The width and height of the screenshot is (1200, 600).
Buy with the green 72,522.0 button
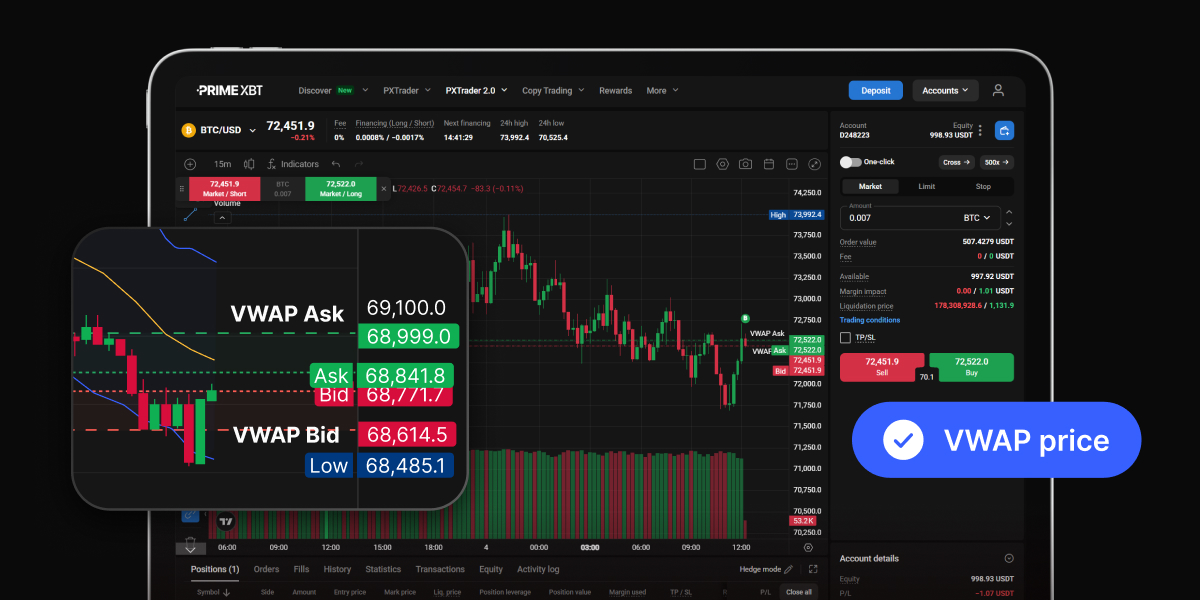(971, 367)
